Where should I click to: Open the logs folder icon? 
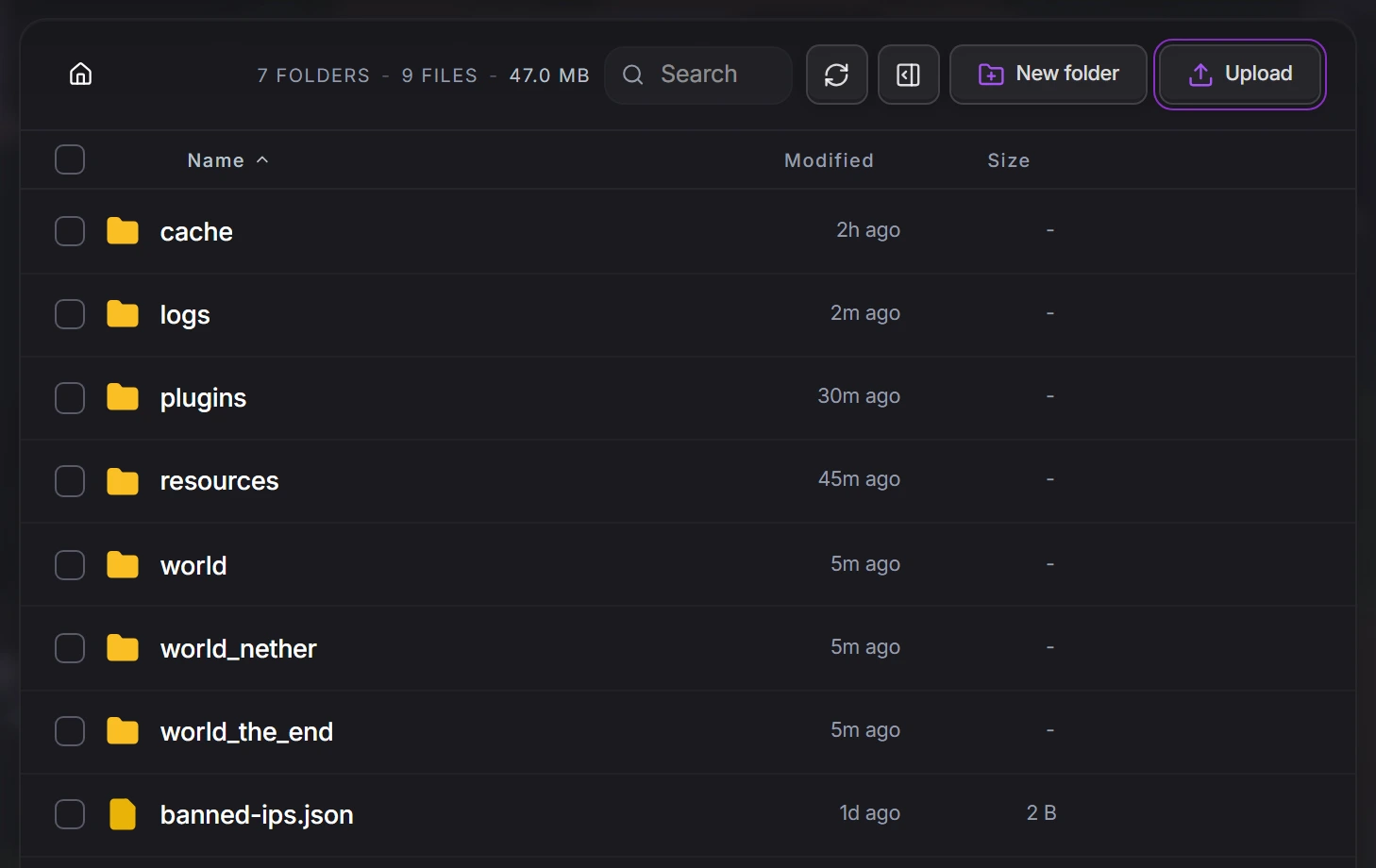coord(123,314)
